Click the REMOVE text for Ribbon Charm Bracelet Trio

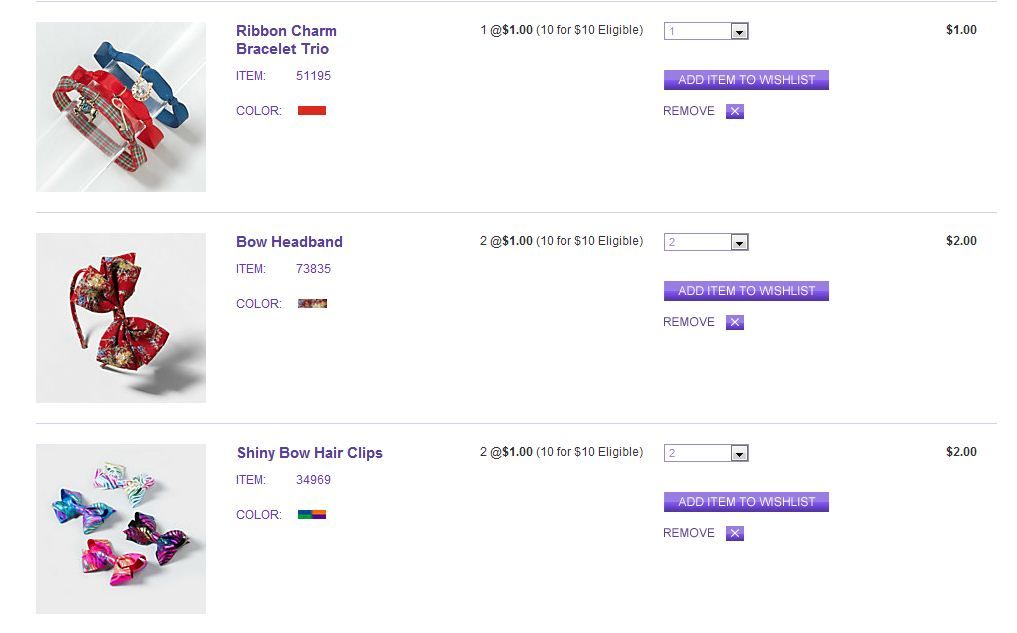point(689,111)
